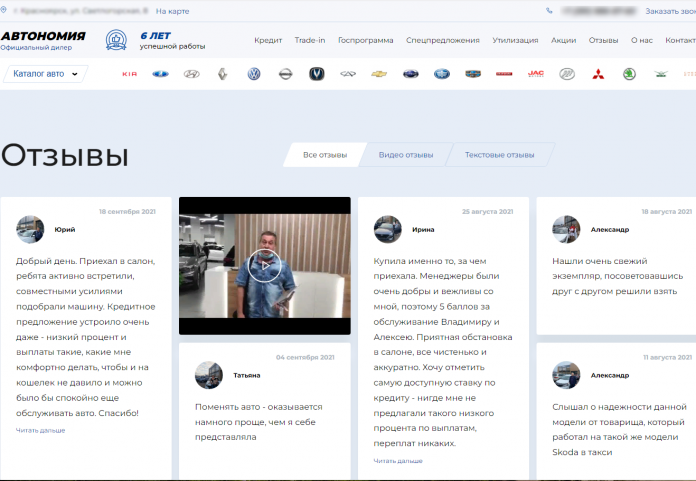
Task: Click reviewer name Татьяна
Action: (x=247, y=375)
